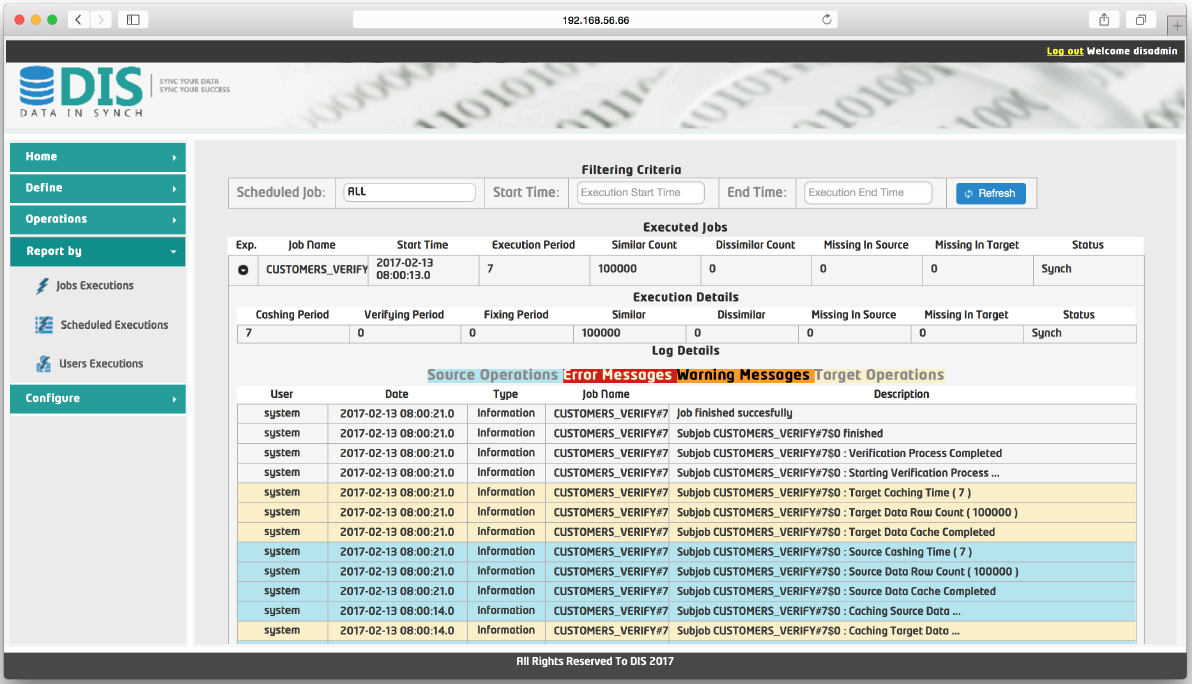Sort by Start Time column header
The height and width of the screenshot is (684, 1192).
point(423,245)
